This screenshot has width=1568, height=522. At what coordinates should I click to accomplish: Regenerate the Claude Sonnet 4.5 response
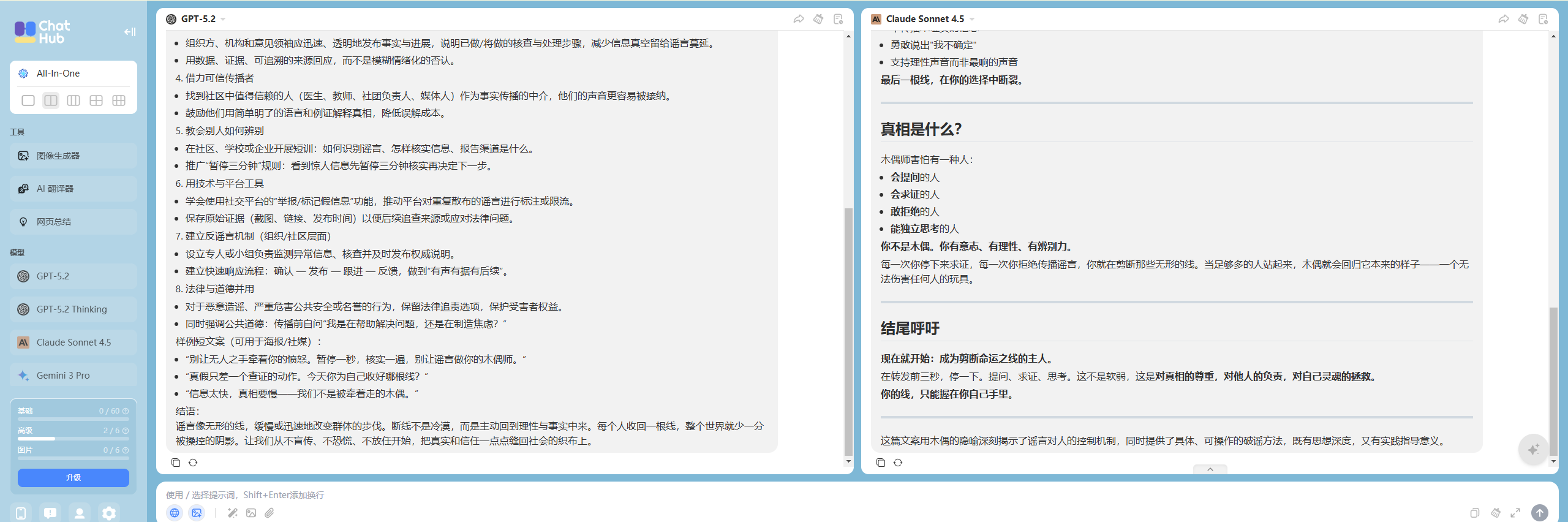(898, 463)
